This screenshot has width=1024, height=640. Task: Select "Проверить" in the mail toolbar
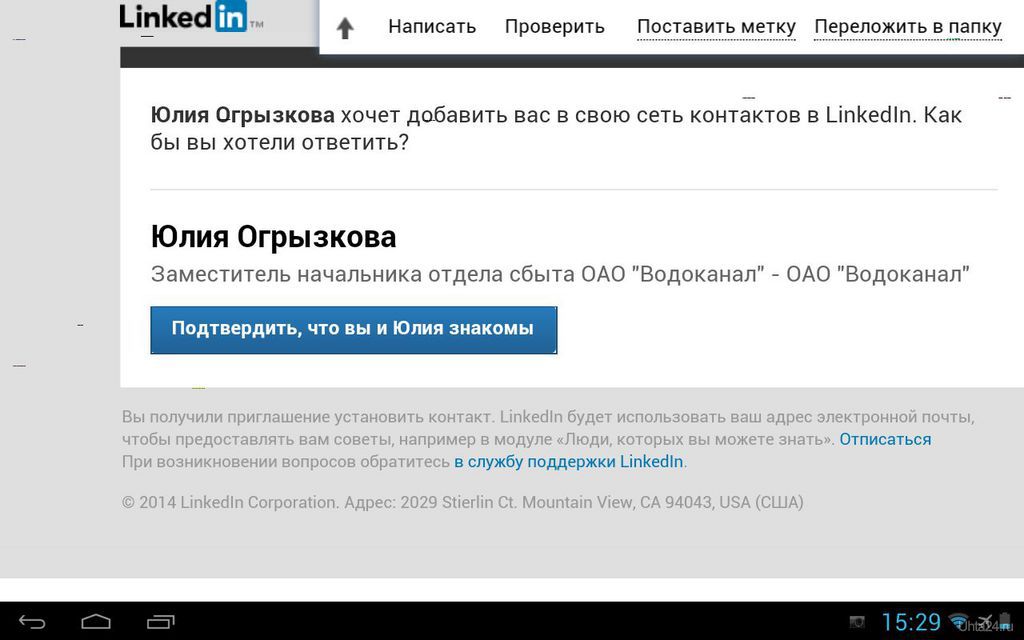click(x=554, y=27)
